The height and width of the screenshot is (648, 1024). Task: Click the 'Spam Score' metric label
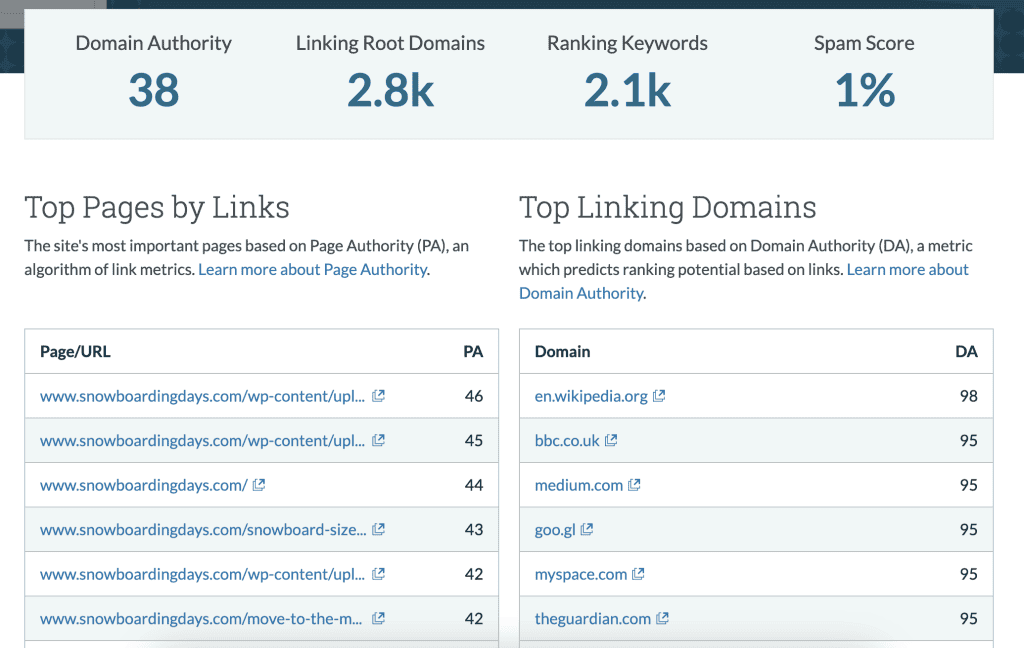pos(864,43)
